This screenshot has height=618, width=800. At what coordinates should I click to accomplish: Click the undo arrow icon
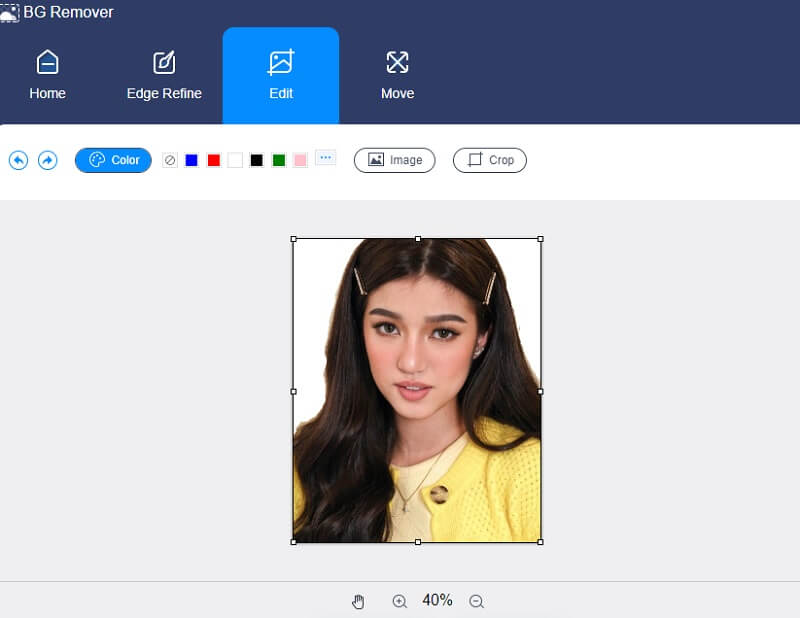pos(17,160)
